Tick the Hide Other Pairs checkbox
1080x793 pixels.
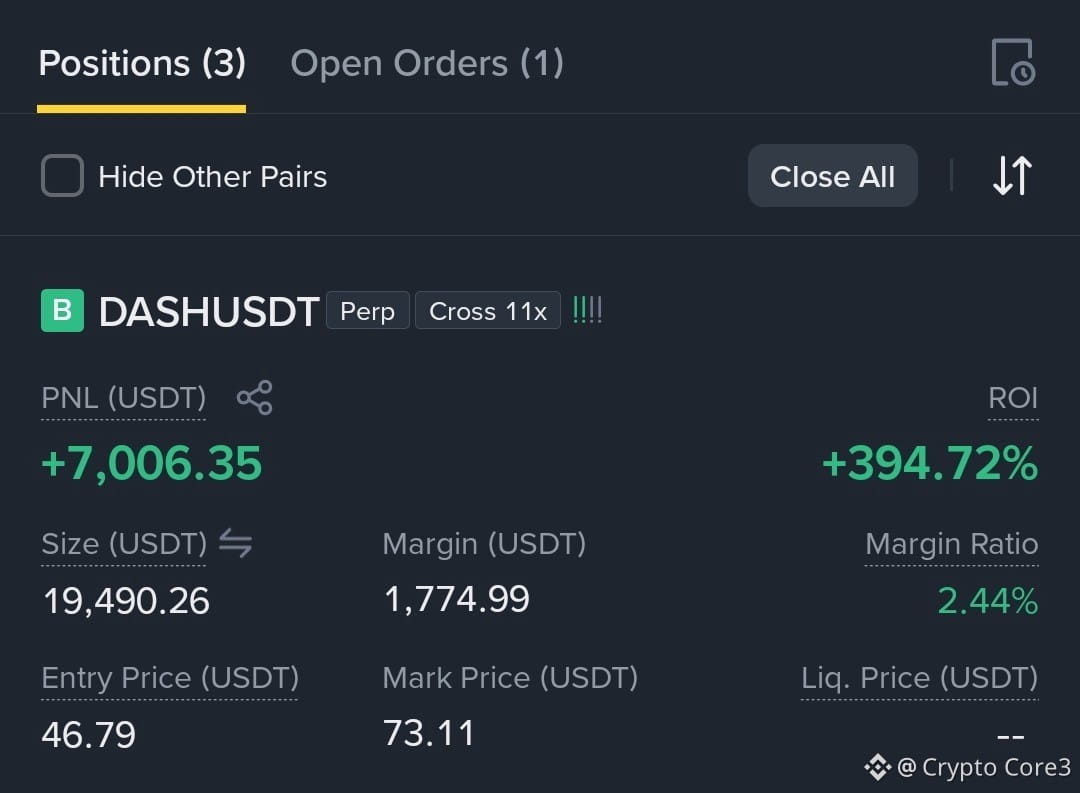pos(62,176)
